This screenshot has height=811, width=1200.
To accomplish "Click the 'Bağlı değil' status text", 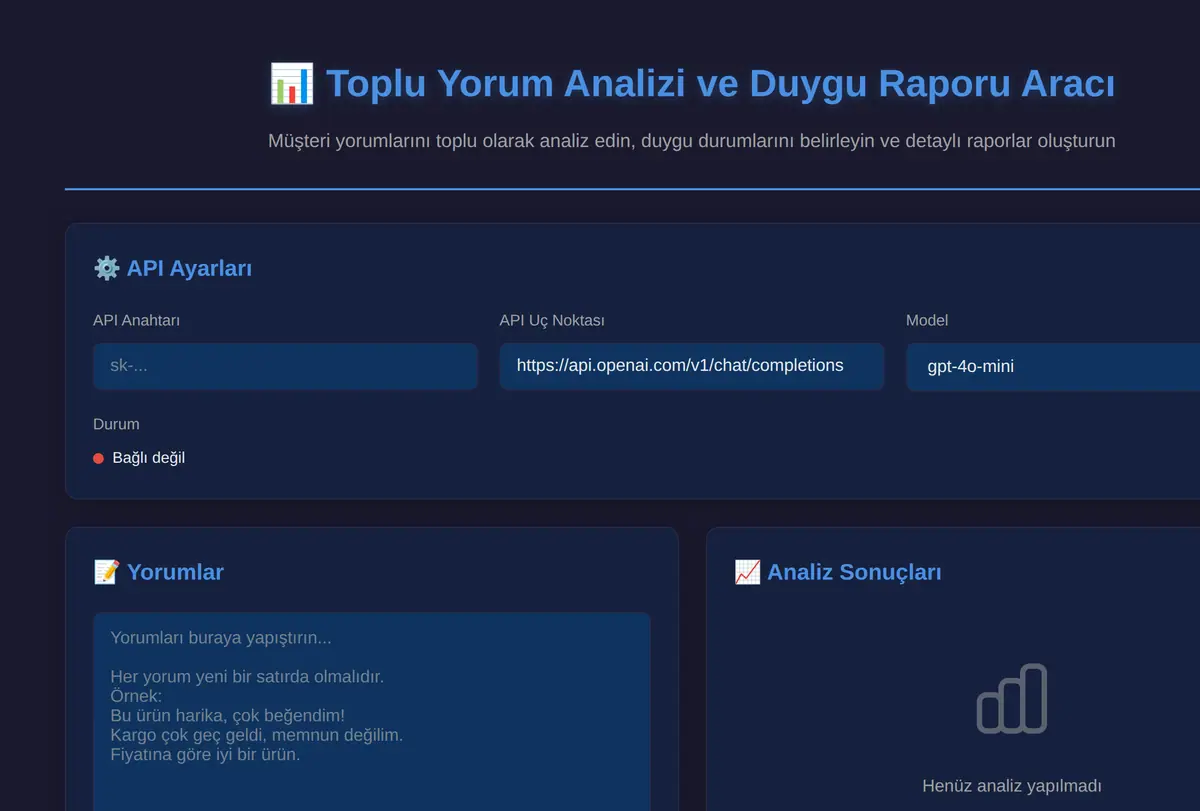I will [x=149, y=458].
